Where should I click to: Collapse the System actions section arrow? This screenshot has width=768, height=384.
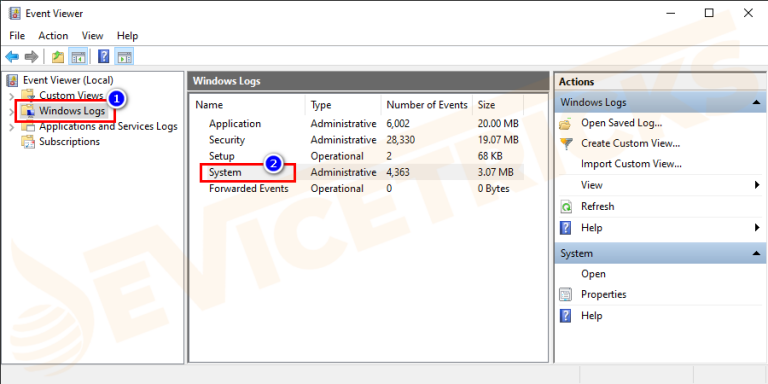(x=756, y=254)
